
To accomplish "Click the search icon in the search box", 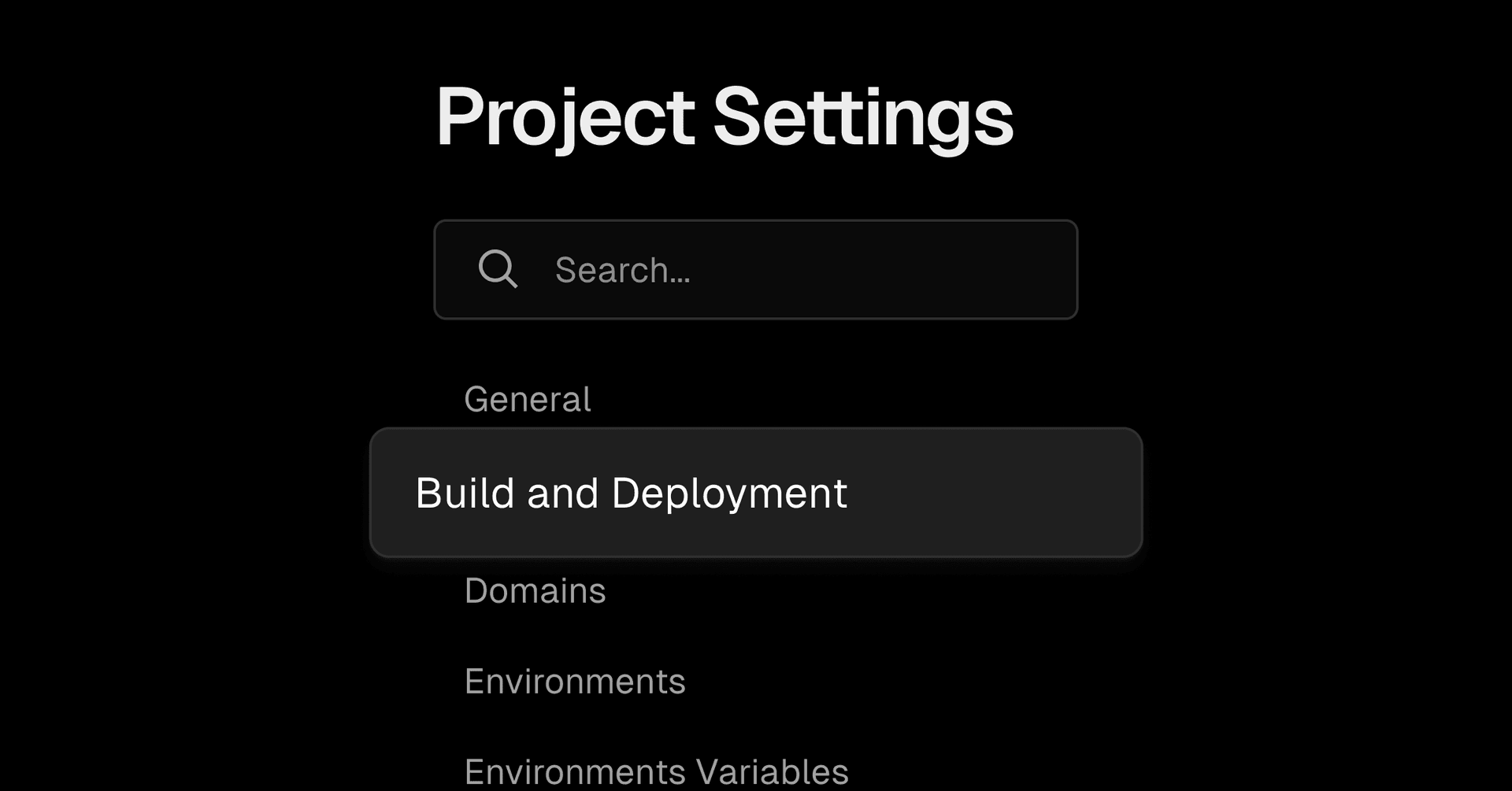I will point(498,269).
